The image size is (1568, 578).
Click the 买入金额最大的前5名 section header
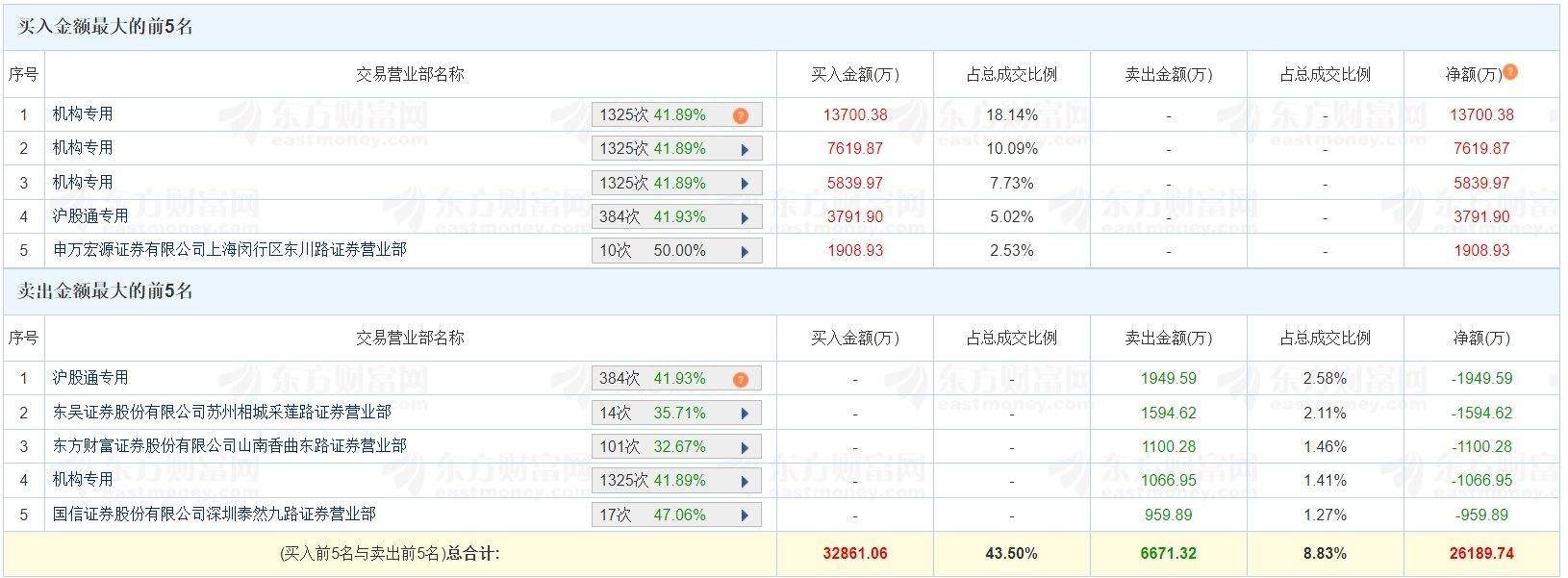pos(106,27)
